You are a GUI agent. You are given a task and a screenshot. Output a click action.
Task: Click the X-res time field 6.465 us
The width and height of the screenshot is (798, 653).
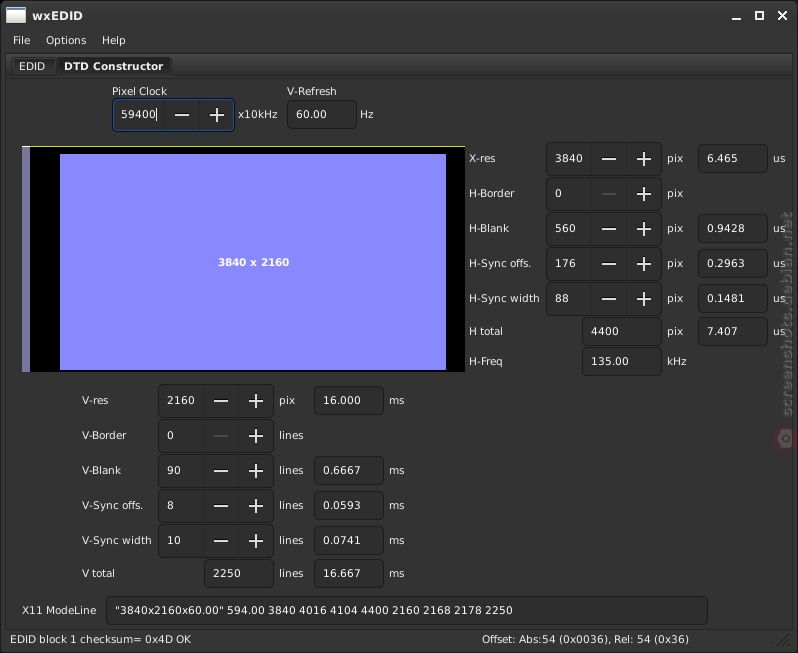pos(733,159)
